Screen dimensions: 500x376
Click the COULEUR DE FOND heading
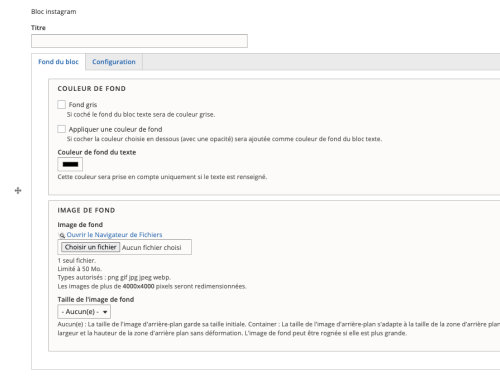[92, 89]
